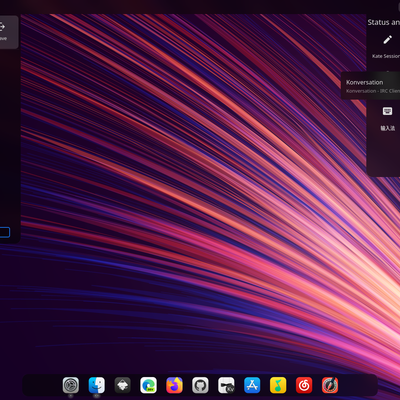
Task: Open the Kvantum icon with KV badge
Action: [x=226, y=385]
